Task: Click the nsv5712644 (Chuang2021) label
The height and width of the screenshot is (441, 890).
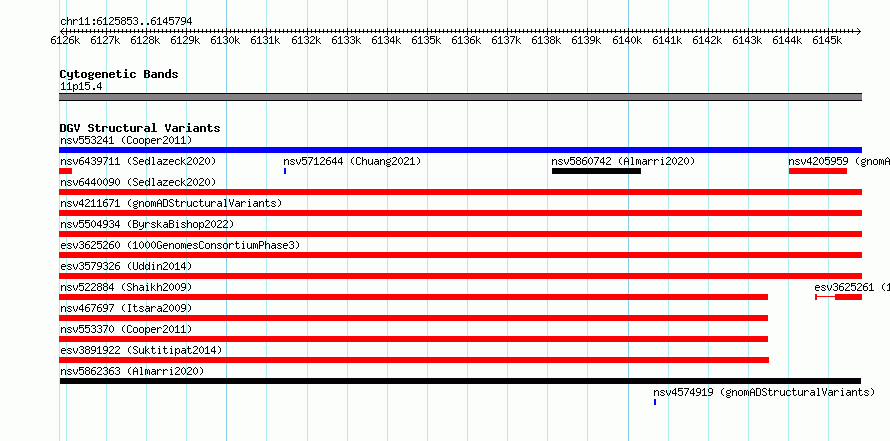Action: [x=352, y=161]
